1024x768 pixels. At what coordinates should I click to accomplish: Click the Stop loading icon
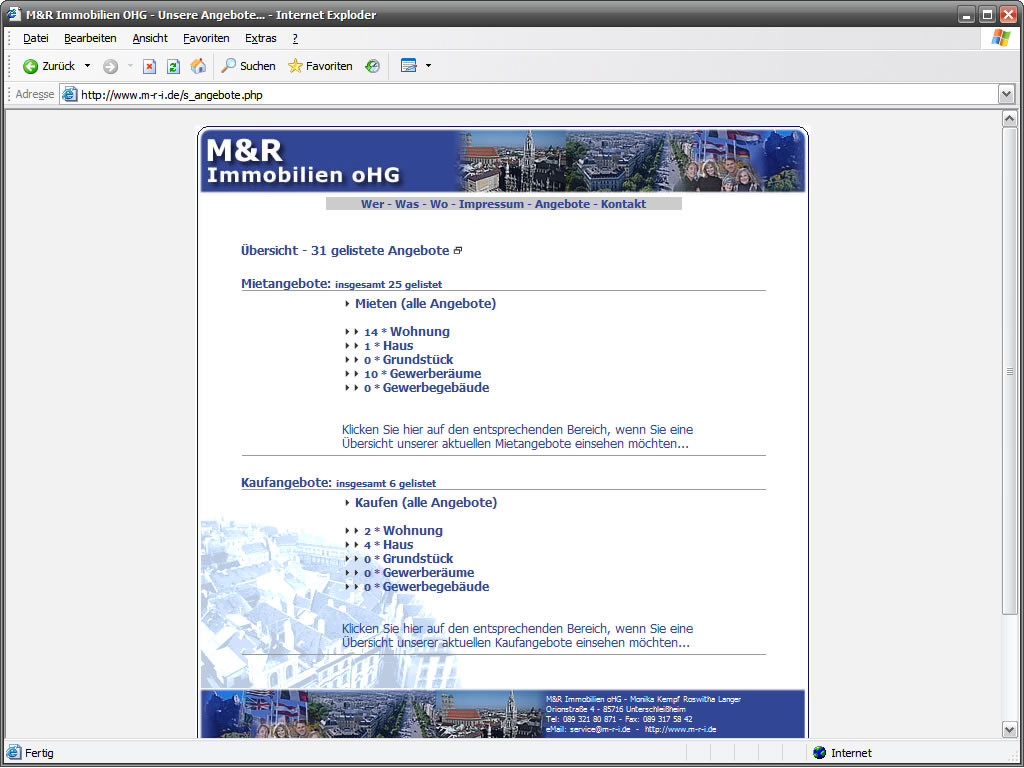(149, 66)
